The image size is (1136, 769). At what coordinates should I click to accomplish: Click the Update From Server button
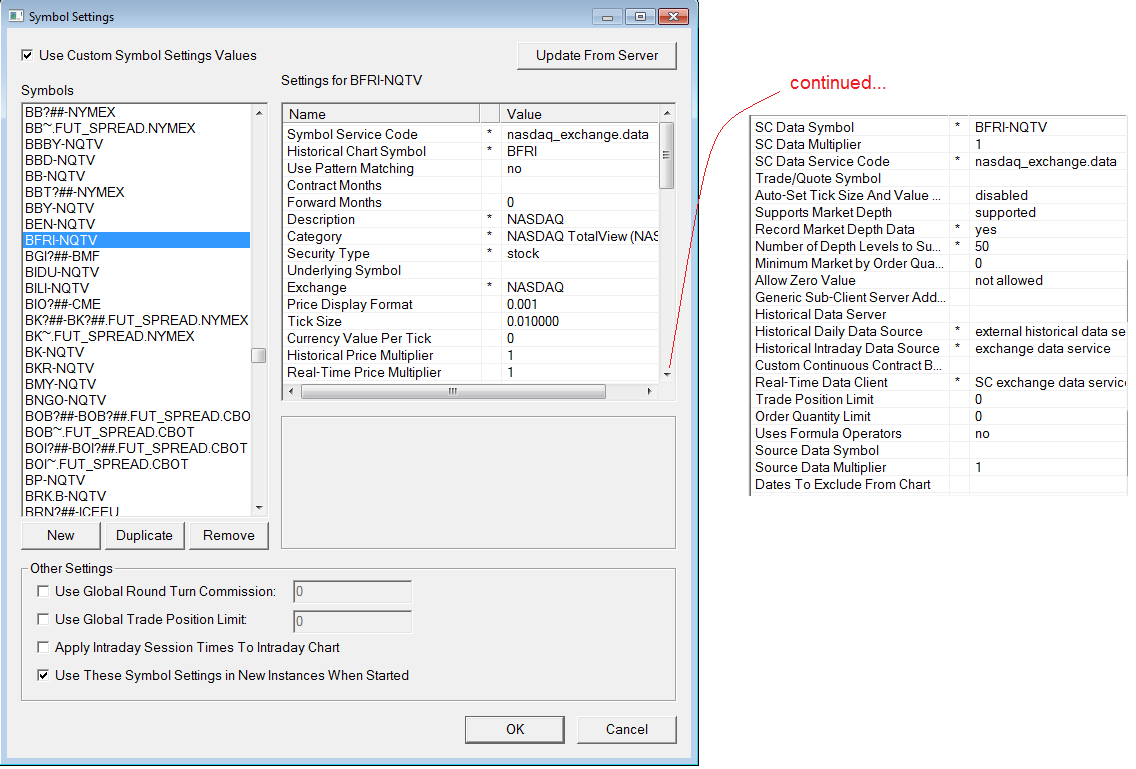(x=597, y=56)
